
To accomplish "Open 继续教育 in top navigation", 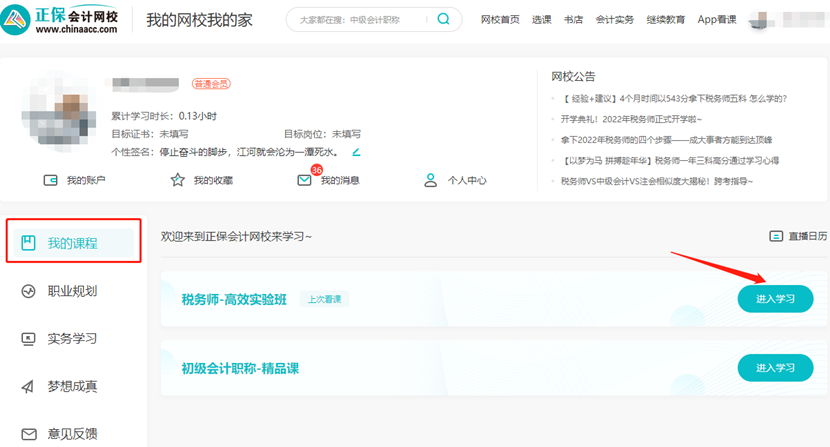I will (x=665, y=20).
